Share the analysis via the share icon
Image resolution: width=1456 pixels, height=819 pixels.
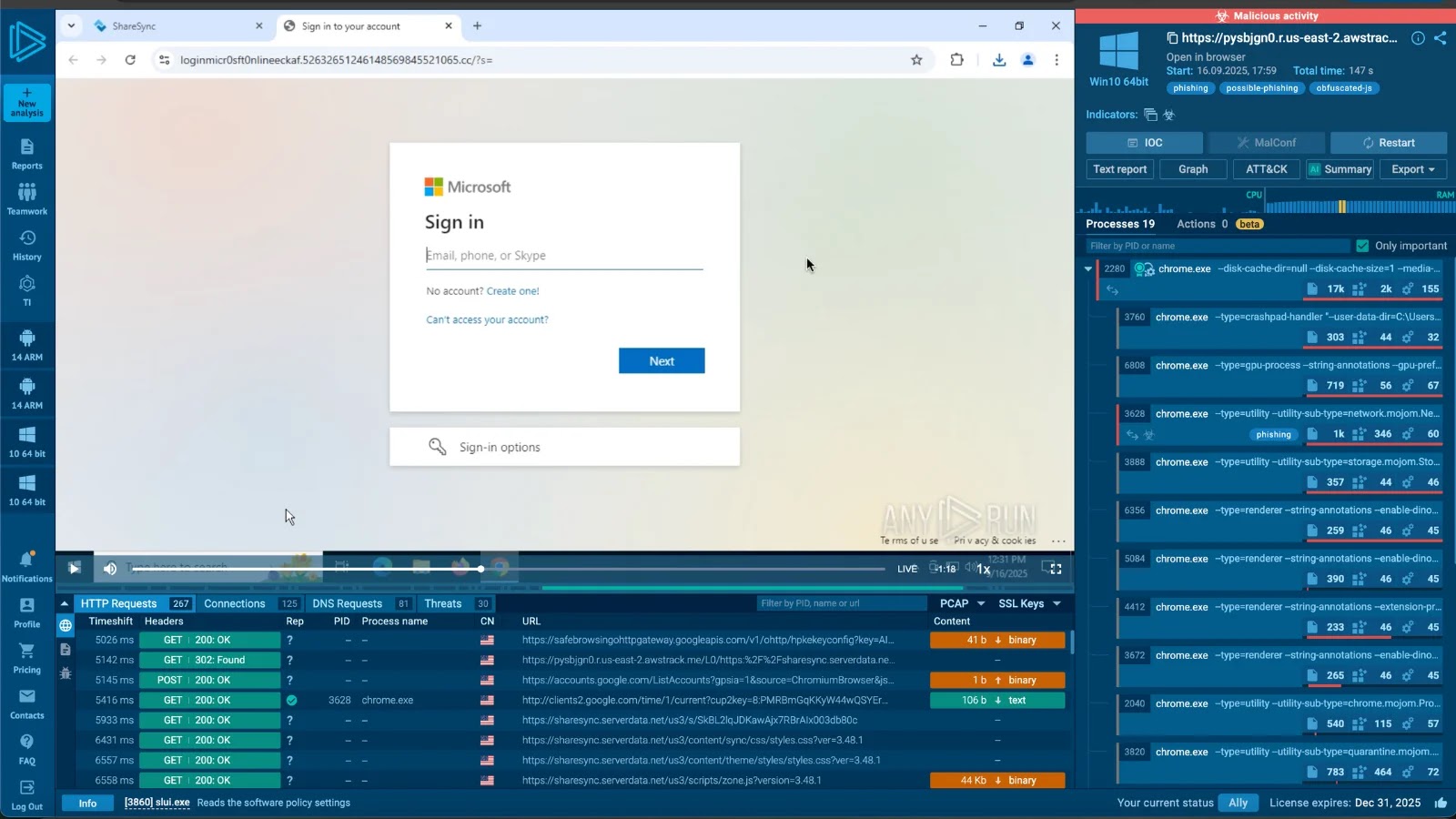point(1441,38)
